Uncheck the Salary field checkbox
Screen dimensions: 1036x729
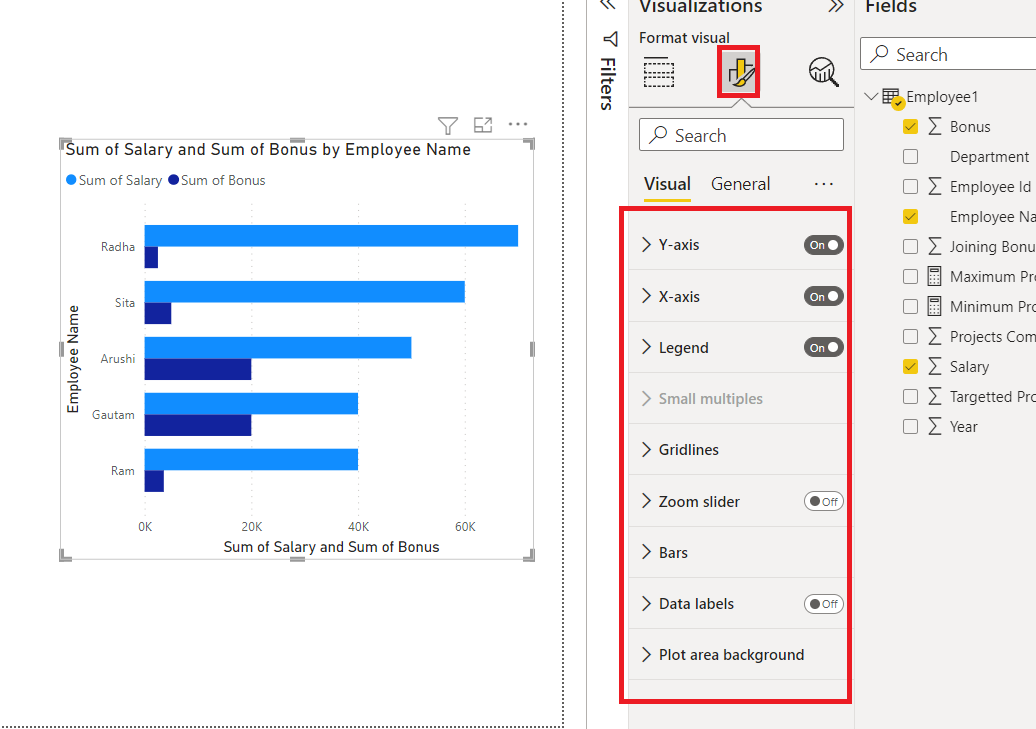pos(910,366)
